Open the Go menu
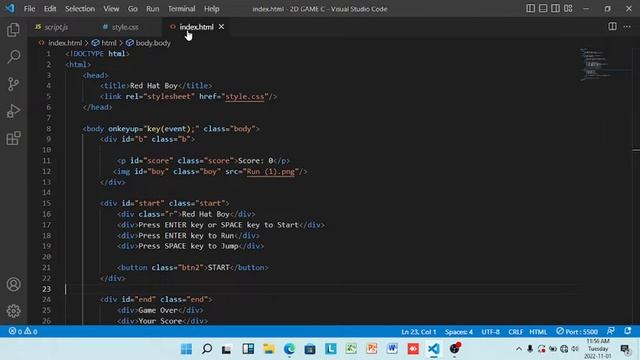 click(x=133, y=9)
